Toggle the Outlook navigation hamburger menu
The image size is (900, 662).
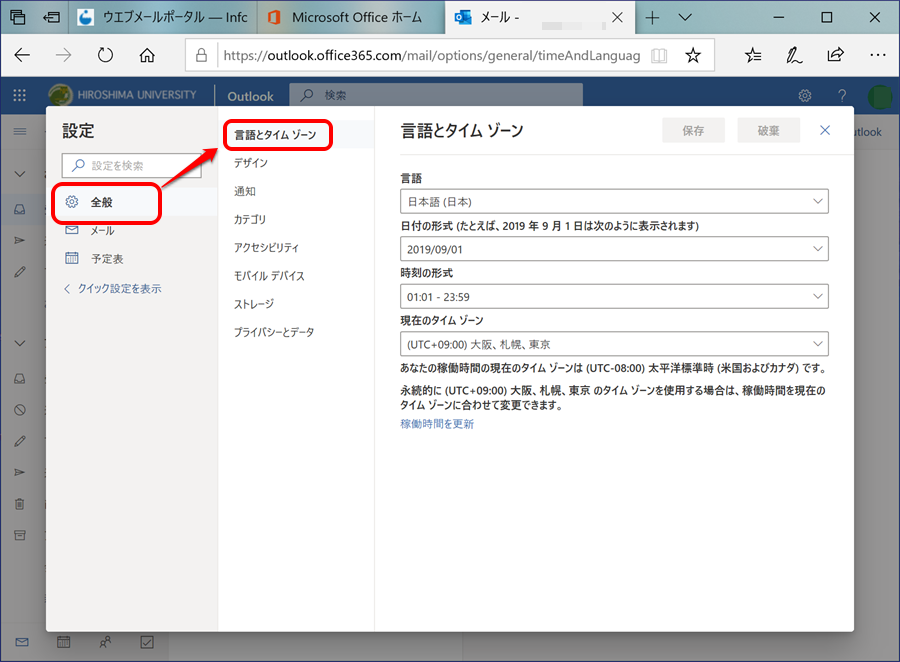coord(20,131)
